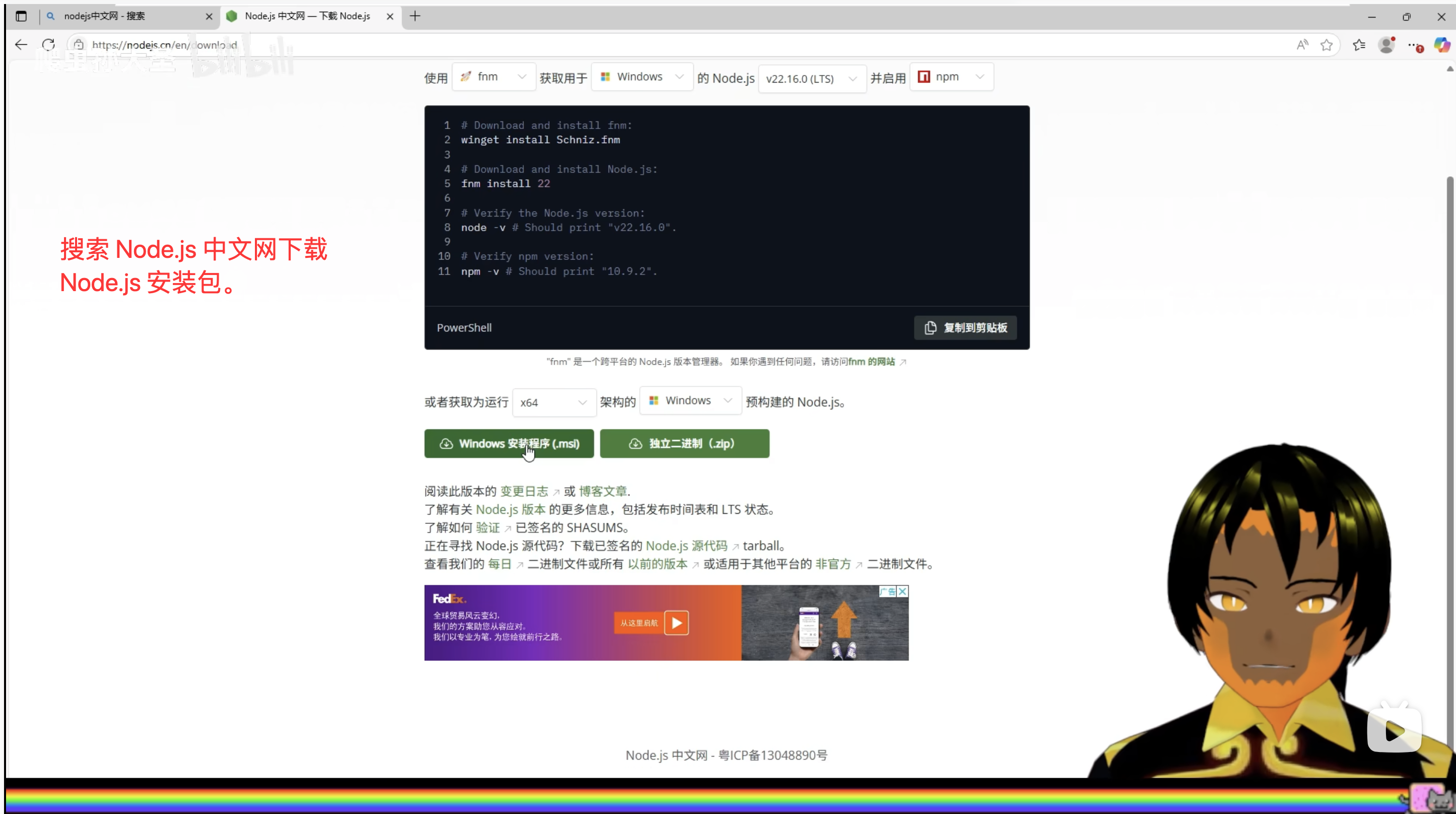
Task: Click the FedEx phone and arrow ad image
Action: click(825, 623)
